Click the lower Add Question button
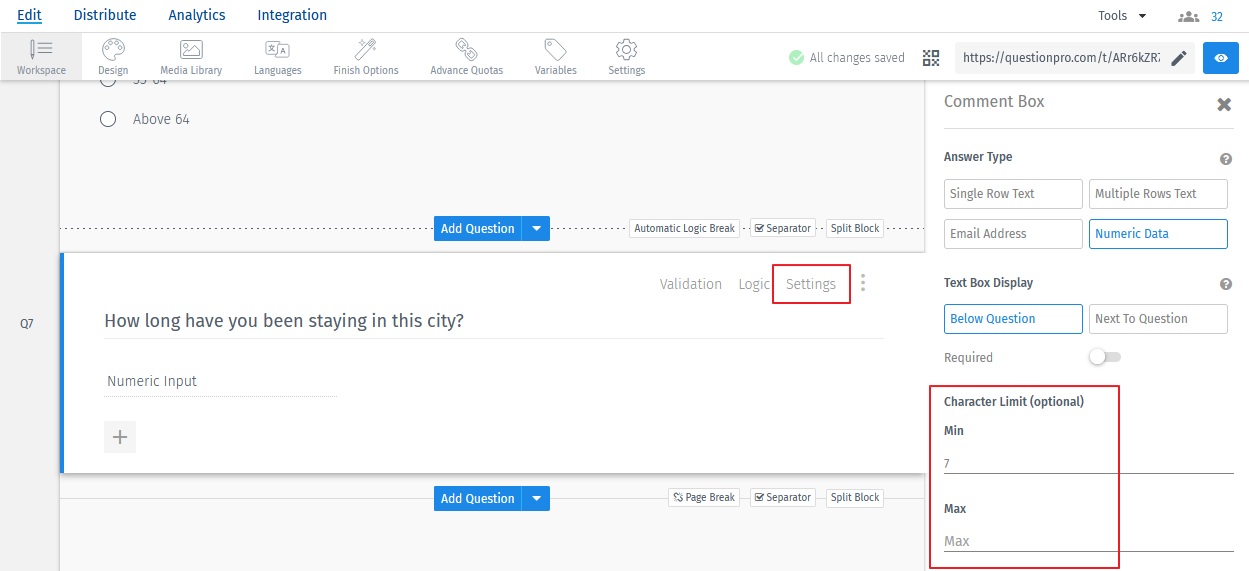Image resolution: width=1249 pixels, height=571 pixels. click(x=478, y=498)
